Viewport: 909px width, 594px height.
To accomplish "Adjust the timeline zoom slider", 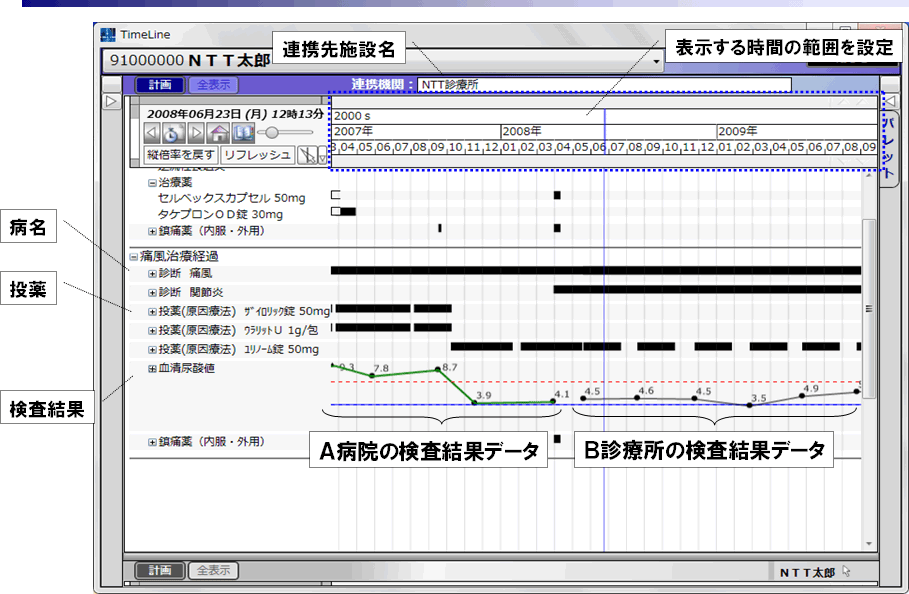I will [272, 133].
